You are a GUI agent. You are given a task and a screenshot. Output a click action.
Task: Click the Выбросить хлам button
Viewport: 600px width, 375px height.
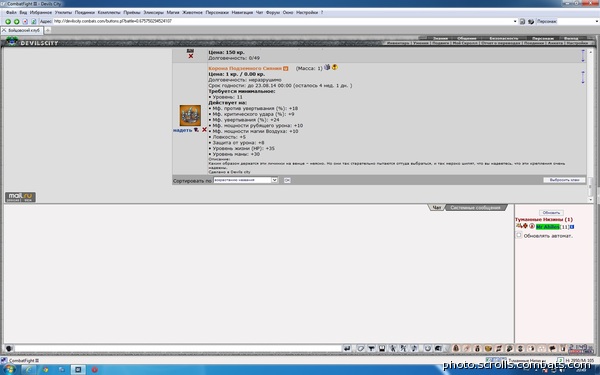coord(564,180)
